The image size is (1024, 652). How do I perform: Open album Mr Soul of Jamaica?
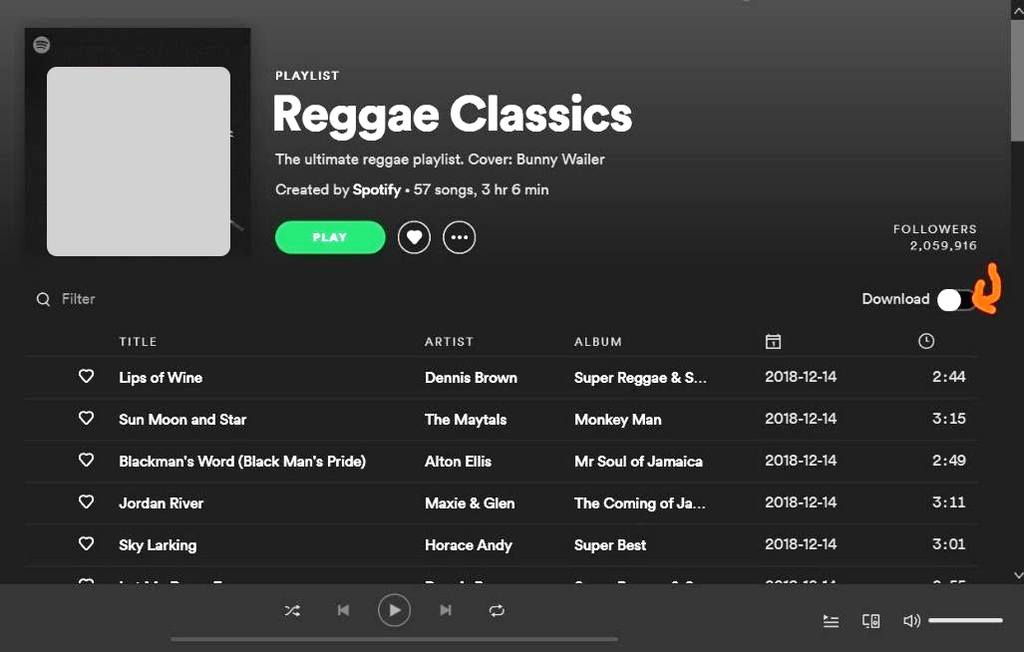point(639,461)
